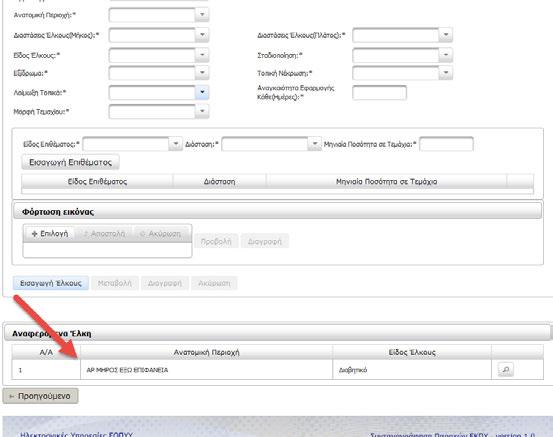553x437 pixels.
Task: Select the Διαβητικό cell
Action: 412,370
